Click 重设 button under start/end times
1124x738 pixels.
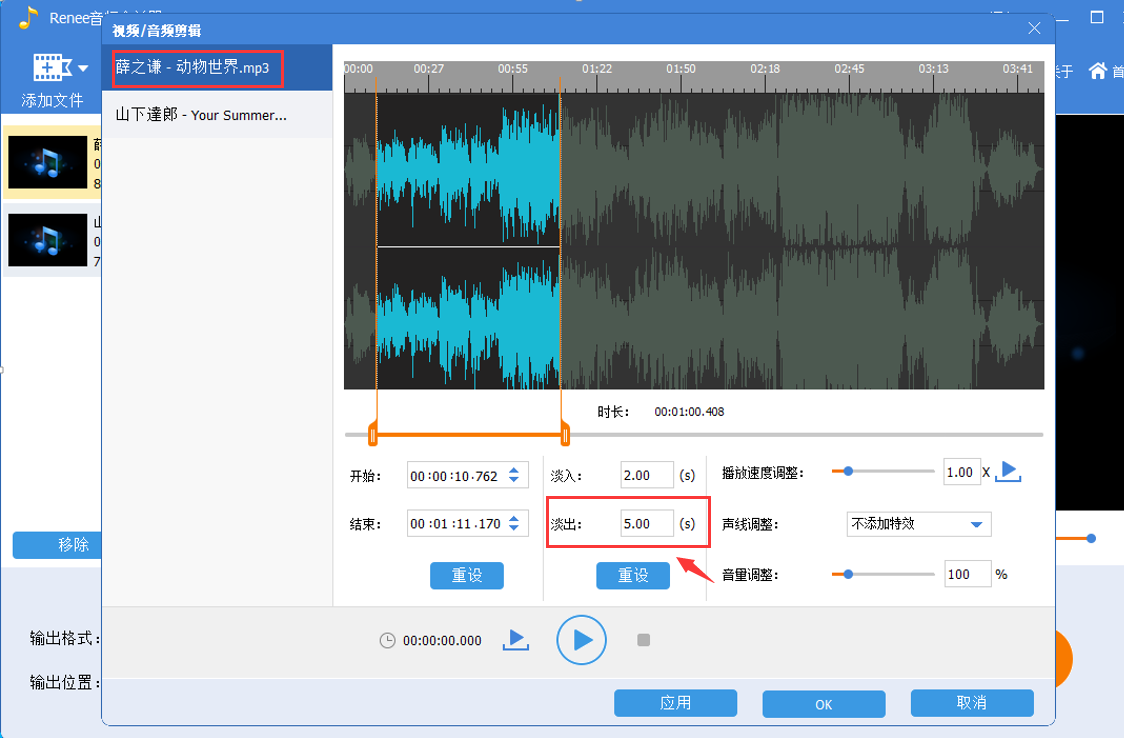[467, 575]
